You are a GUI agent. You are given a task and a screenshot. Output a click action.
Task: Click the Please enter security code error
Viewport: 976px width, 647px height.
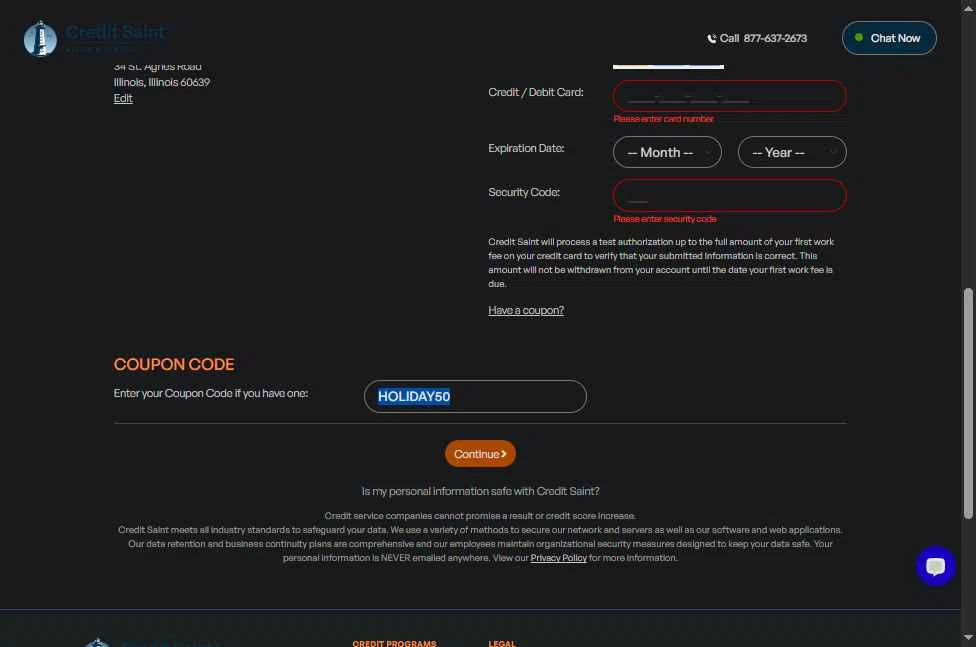pos(665,219)
